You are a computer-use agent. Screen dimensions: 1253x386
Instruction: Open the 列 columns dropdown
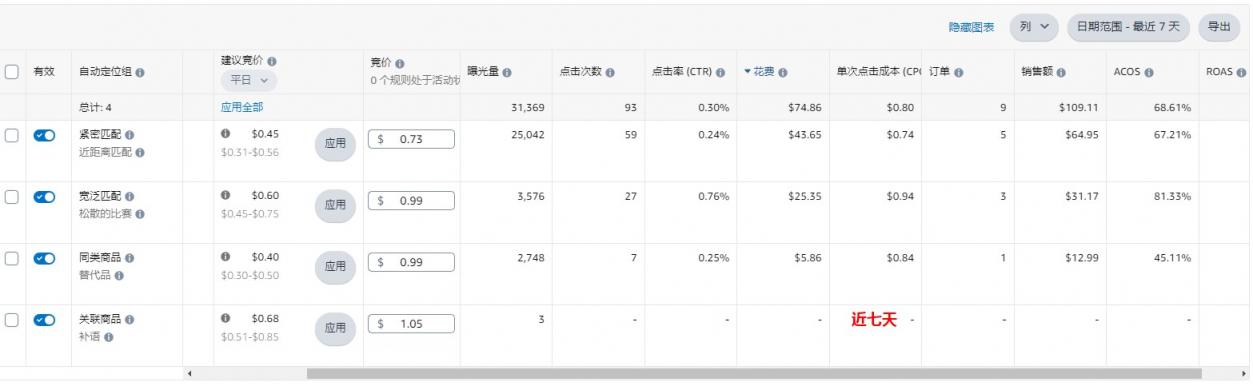click(1034, 27)
